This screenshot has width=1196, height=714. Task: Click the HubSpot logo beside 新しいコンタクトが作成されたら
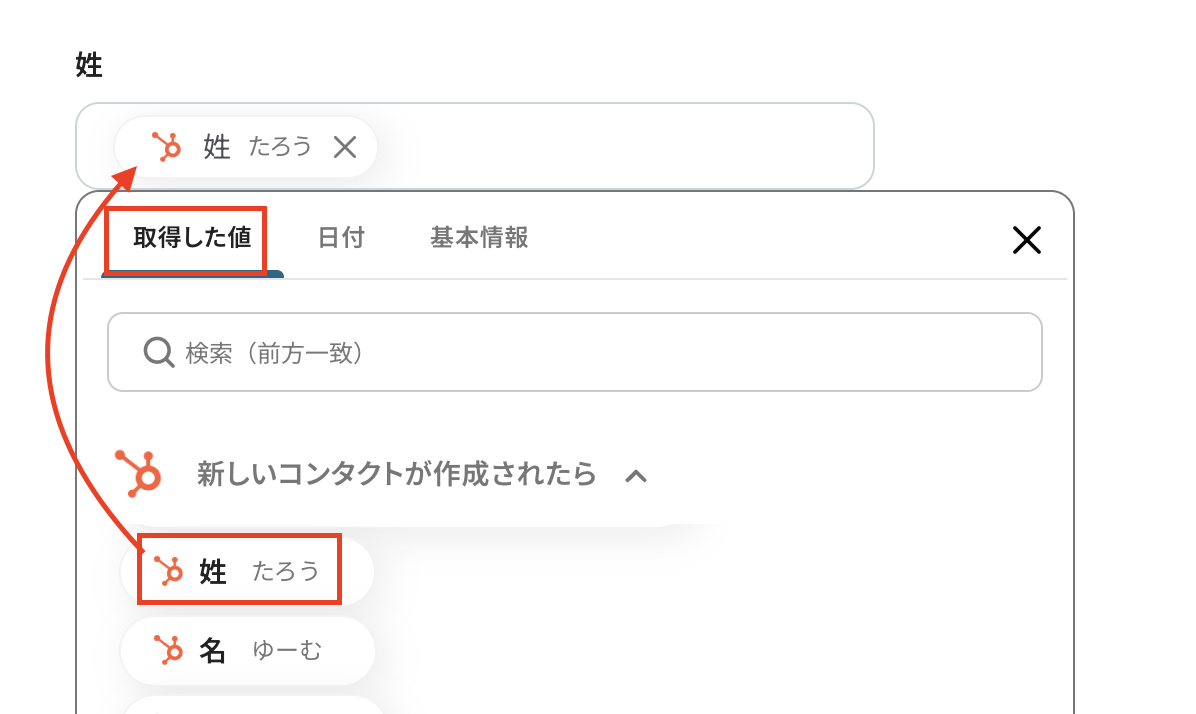click(140, 473)
